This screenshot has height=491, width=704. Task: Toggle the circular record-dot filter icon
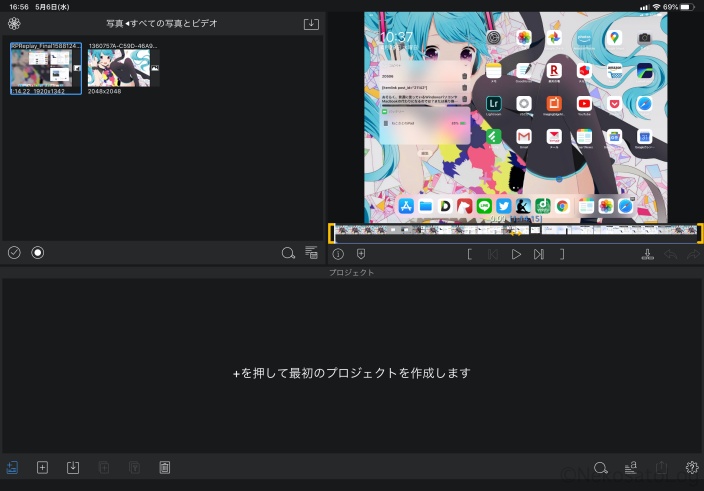coord(38,253)
